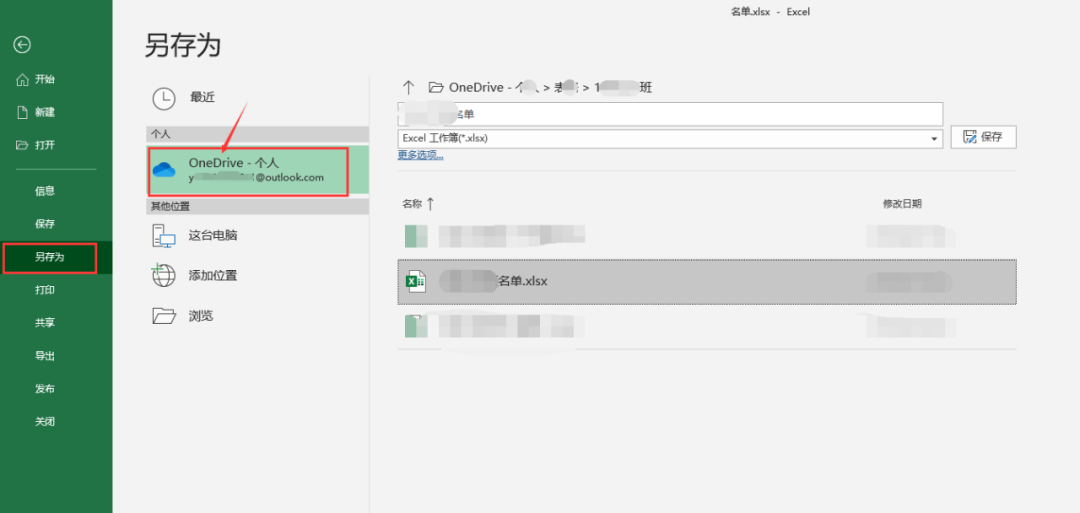Choose 关闭 in the sidebar

pyautogui.click(x=45, y=422)
